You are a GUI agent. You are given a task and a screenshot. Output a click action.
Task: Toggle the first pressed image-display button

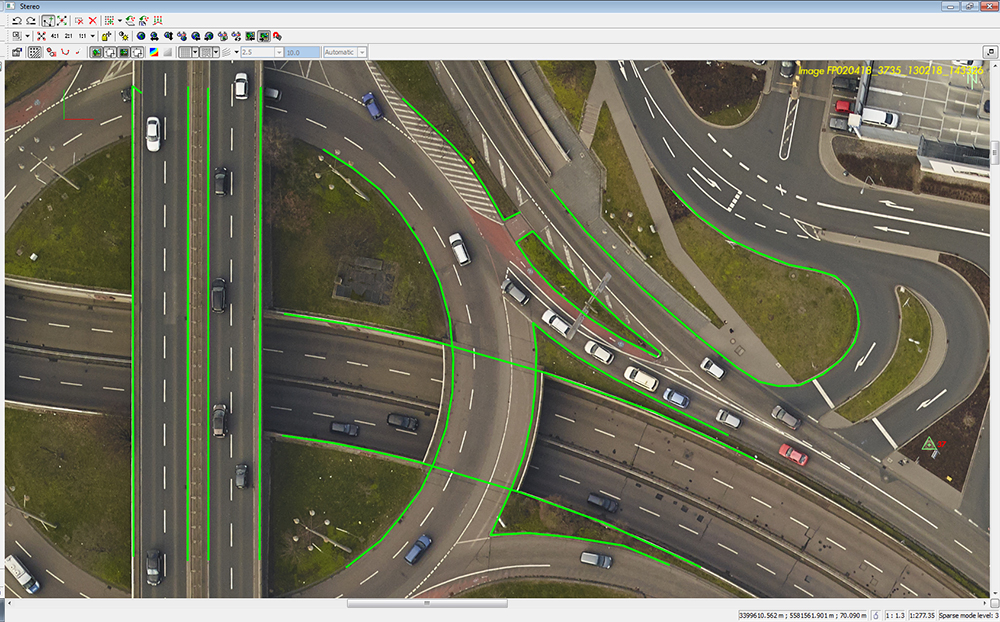pyautogui.click(x=96, y=52)
